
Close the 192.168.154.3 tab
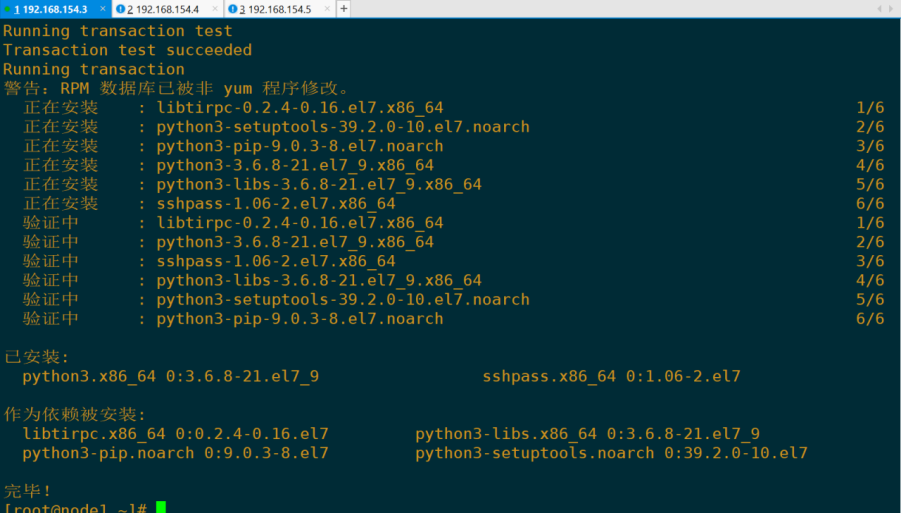click(x=102, y=9)
